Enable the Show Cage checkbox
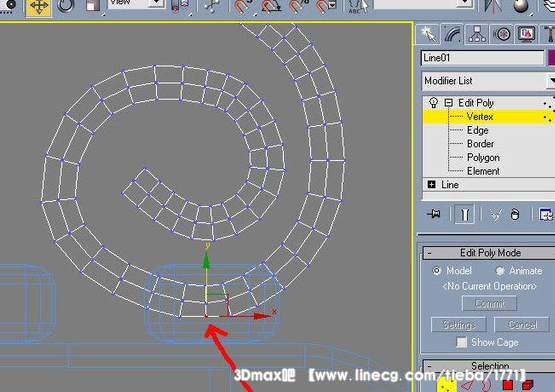Image resolution: width=555 pixels, height=392 pixels. pyautogui.click(x=461, y=342)
